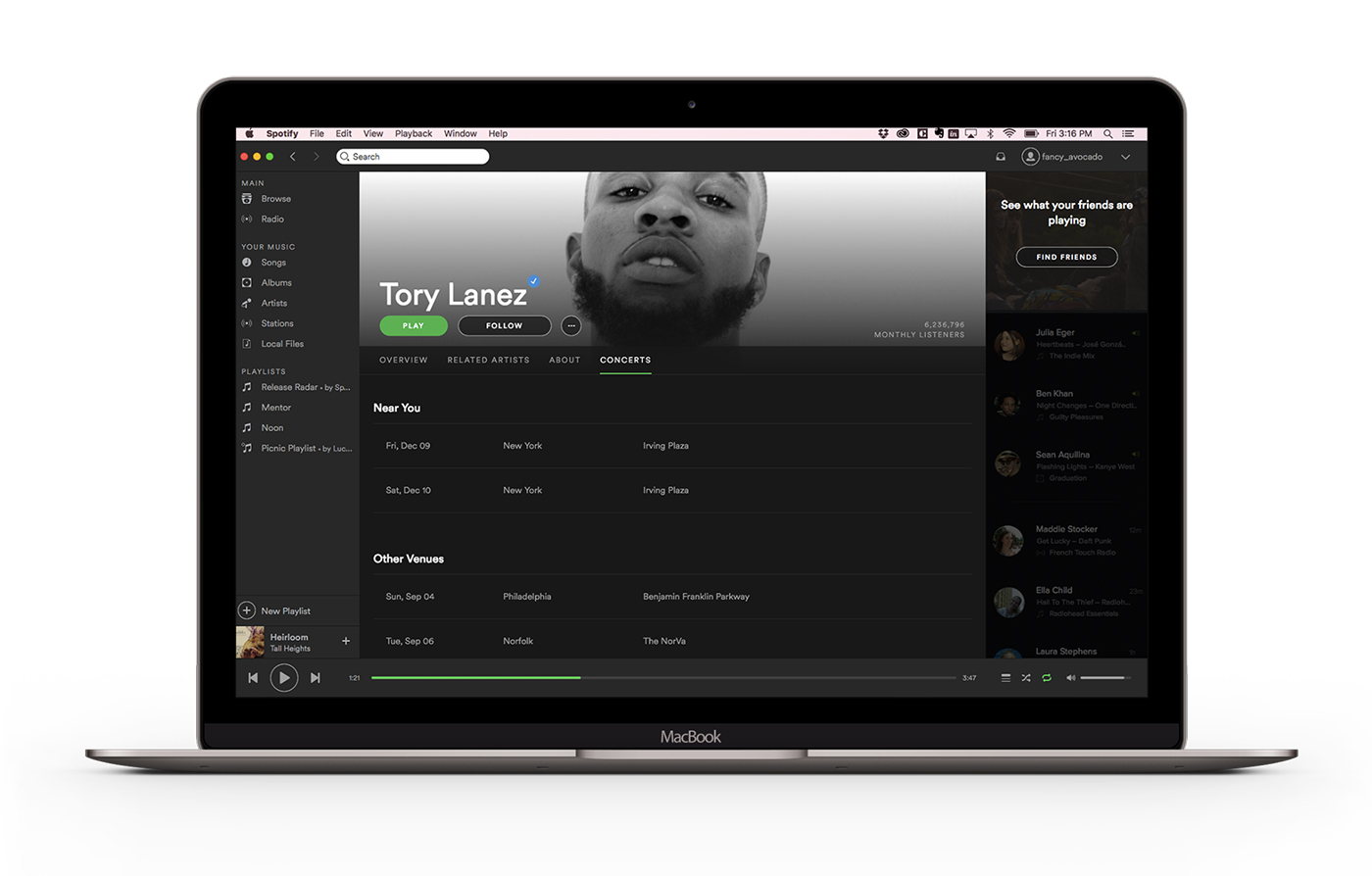The width and height of the screenshot is (1372, 876).
Task: Open Ben Khan's friend activity
Action: point(1067,405)
